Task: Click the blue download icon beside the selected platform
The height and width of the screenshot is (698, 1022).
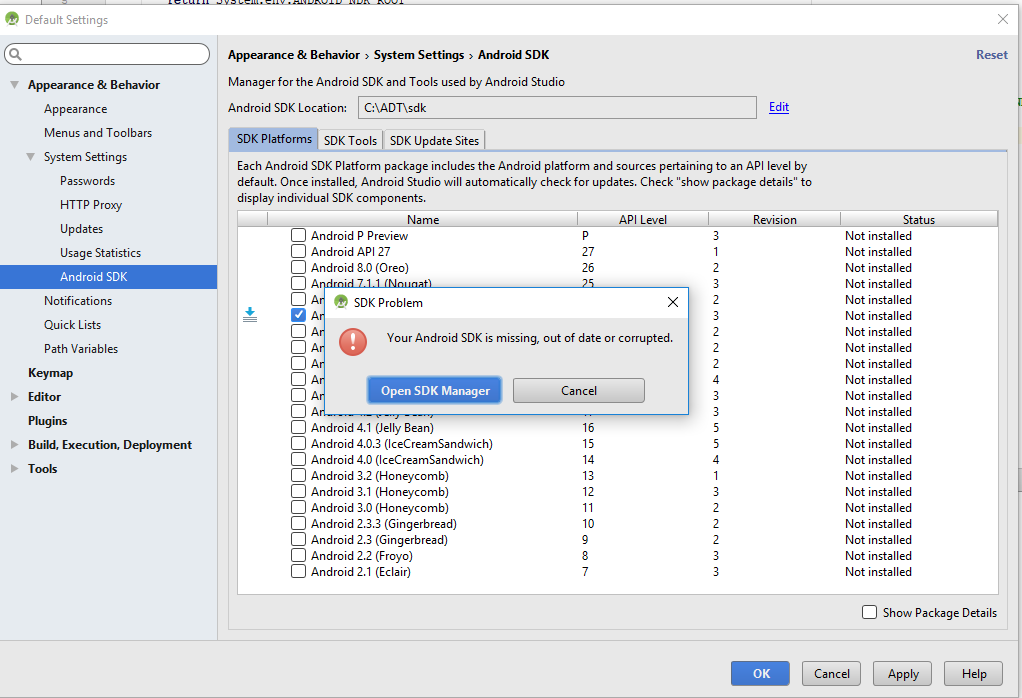Action: coord(249,314)
